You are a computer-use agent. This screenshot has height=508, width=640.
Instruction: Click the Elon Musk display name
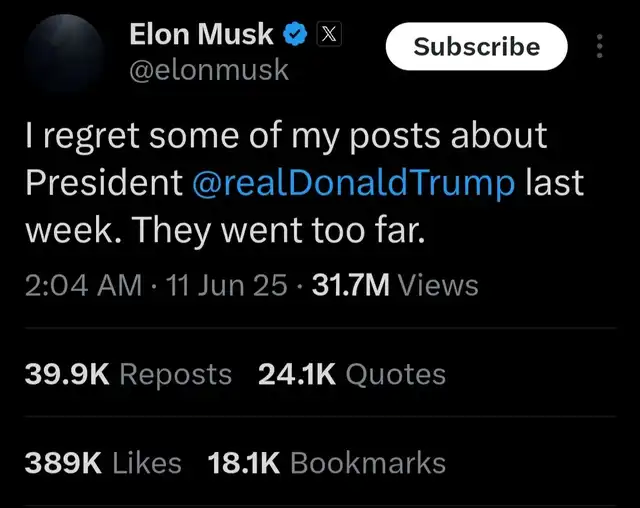click(201, 35)
